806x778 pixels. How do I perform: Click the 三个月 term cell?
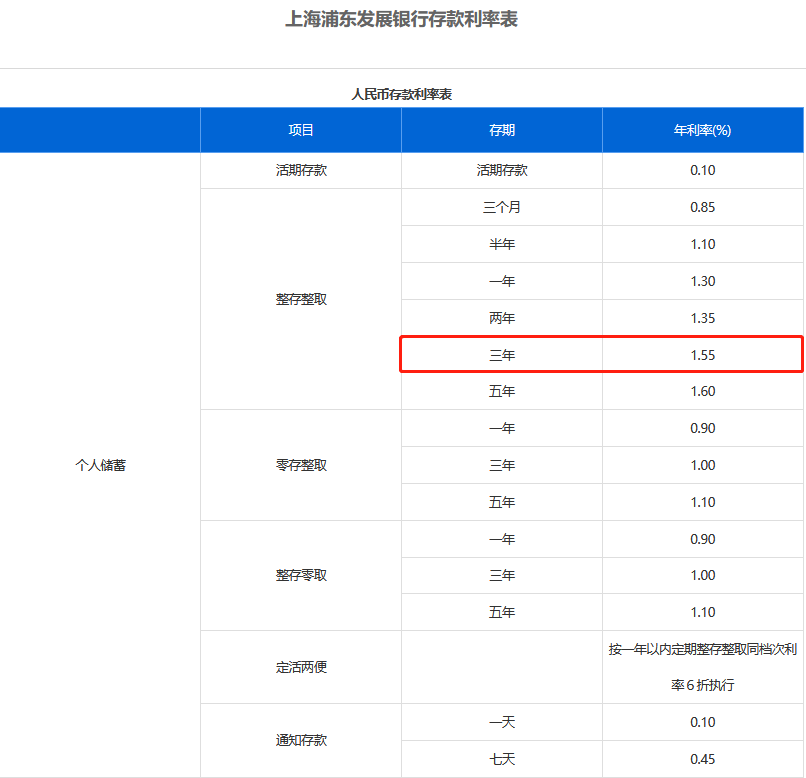[x=502, y=208]
